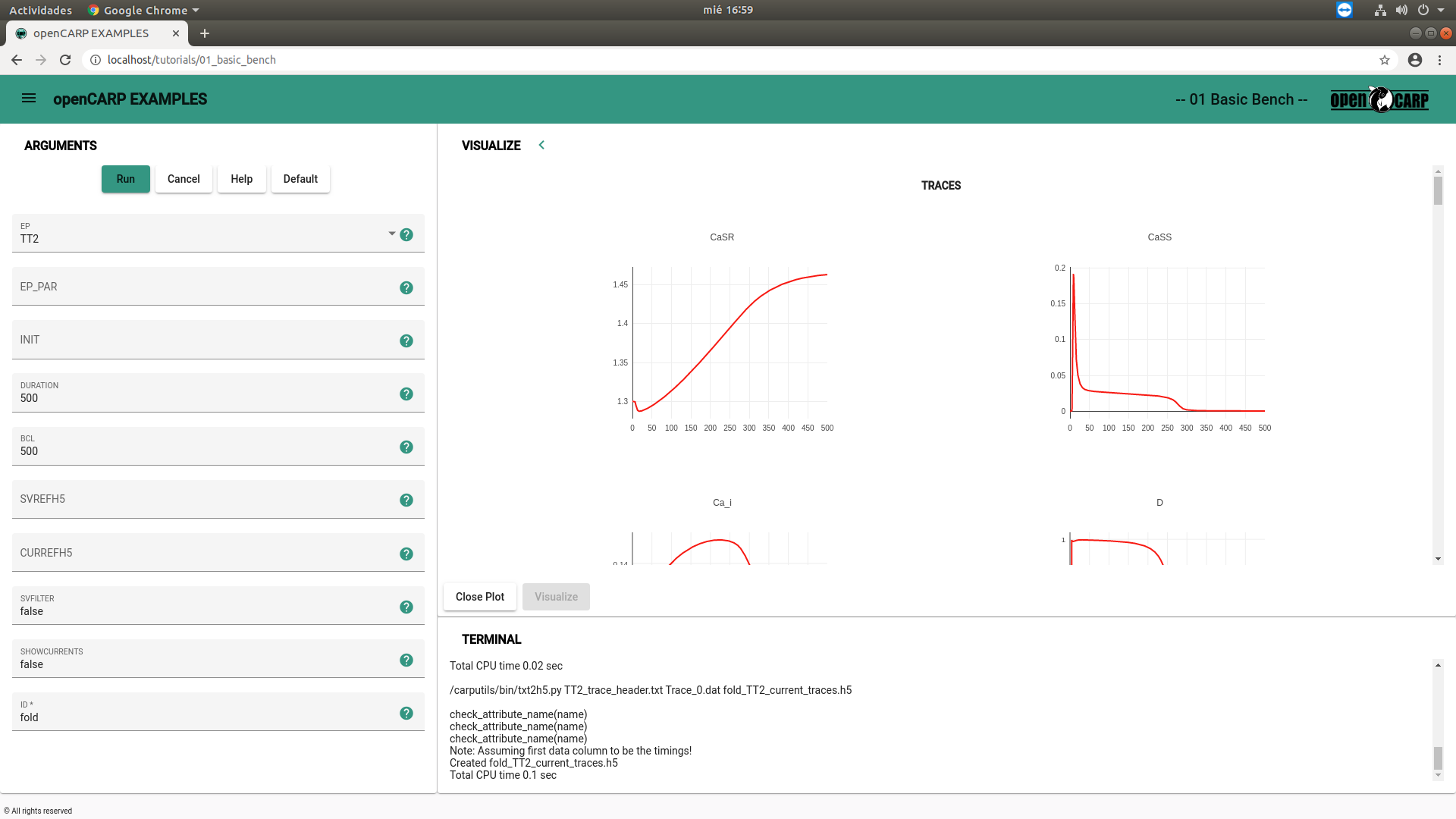The image size is (1456, 819).
Task: Collapse the VISUALIZE panel chevron
Action: click(541, 145)
